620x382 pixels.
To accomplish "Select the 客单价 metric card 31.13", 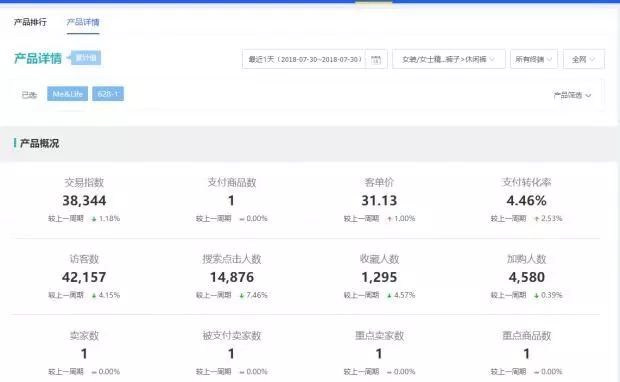I will click(379, 200).
